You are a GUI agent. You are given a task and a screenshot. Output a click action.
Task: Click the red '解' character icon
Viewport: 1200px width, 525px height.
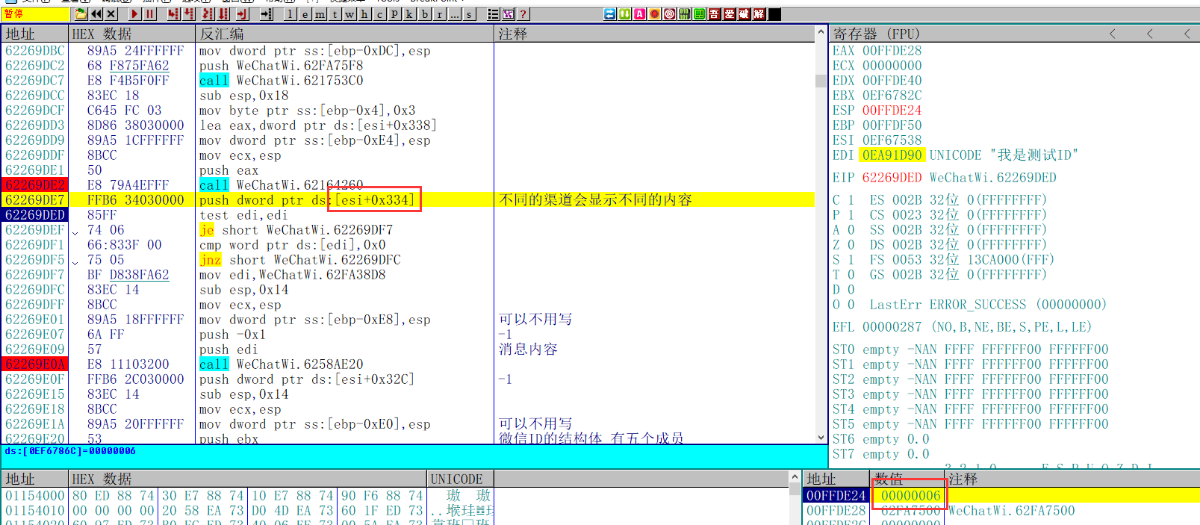759,14
